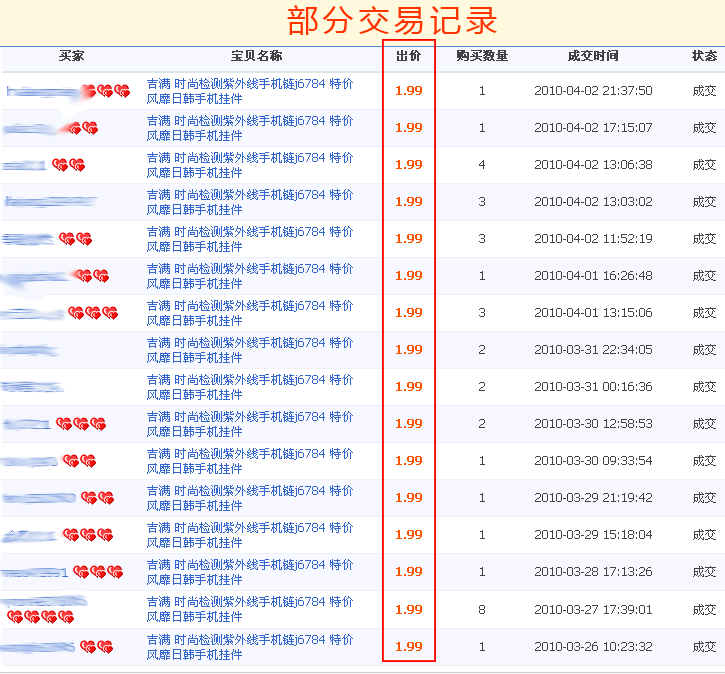Click the 宝贝名称 column header
Image resolution: width=725 pixels, height=674 pixels.
point(256,56)
